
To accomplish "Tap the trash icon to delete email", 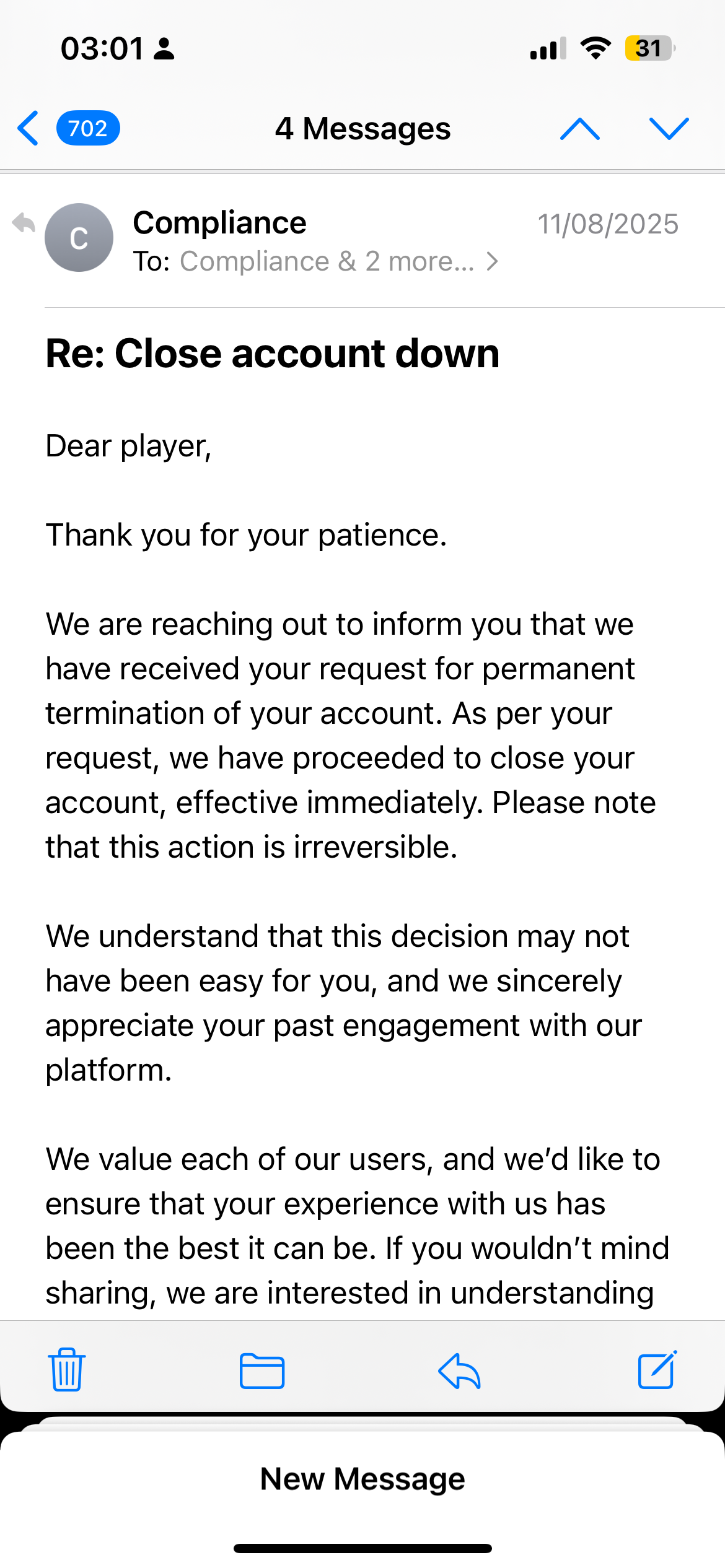I will pos(67,1370).
